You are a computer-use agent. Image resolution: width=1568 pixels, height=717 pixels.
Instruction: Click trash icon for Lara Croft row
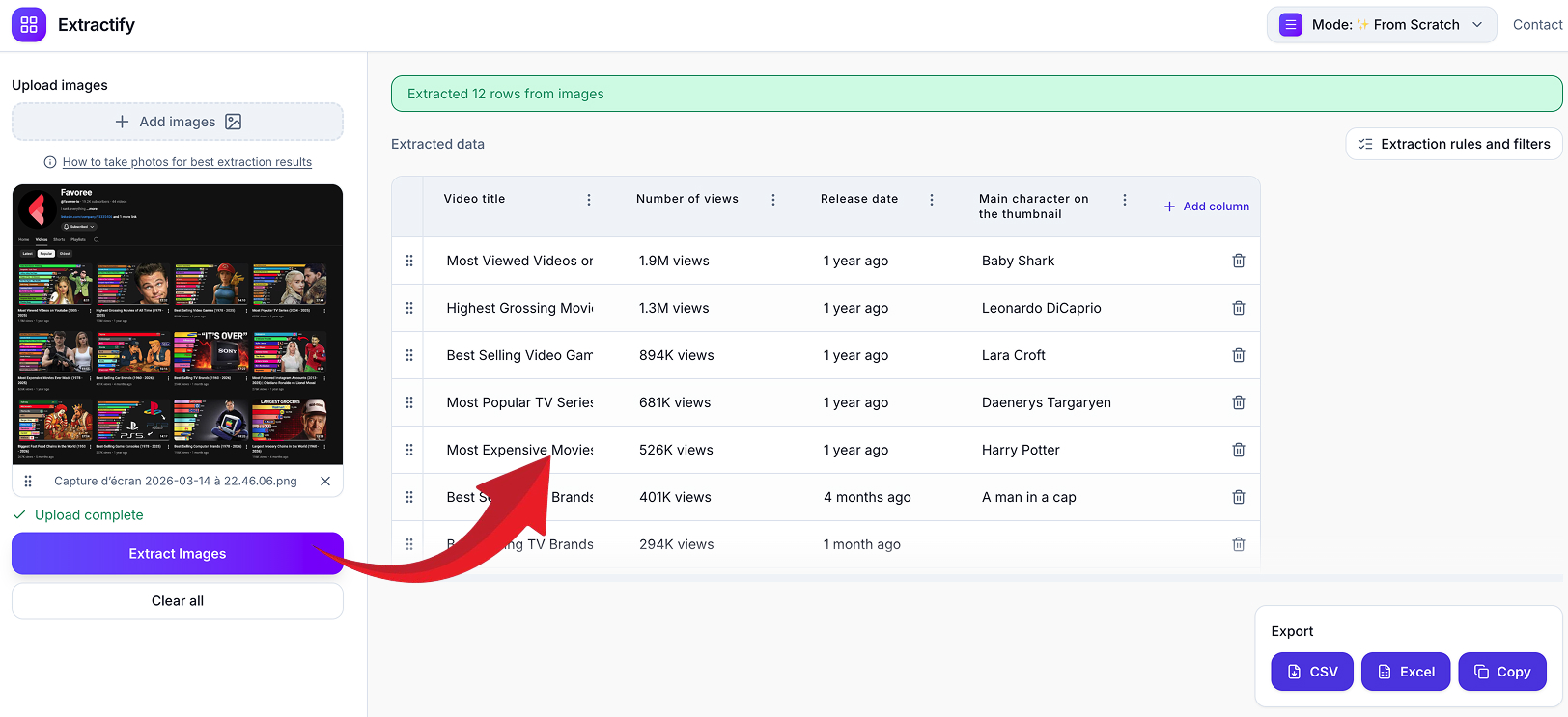pyautogui.click(x=1238, y=355)
